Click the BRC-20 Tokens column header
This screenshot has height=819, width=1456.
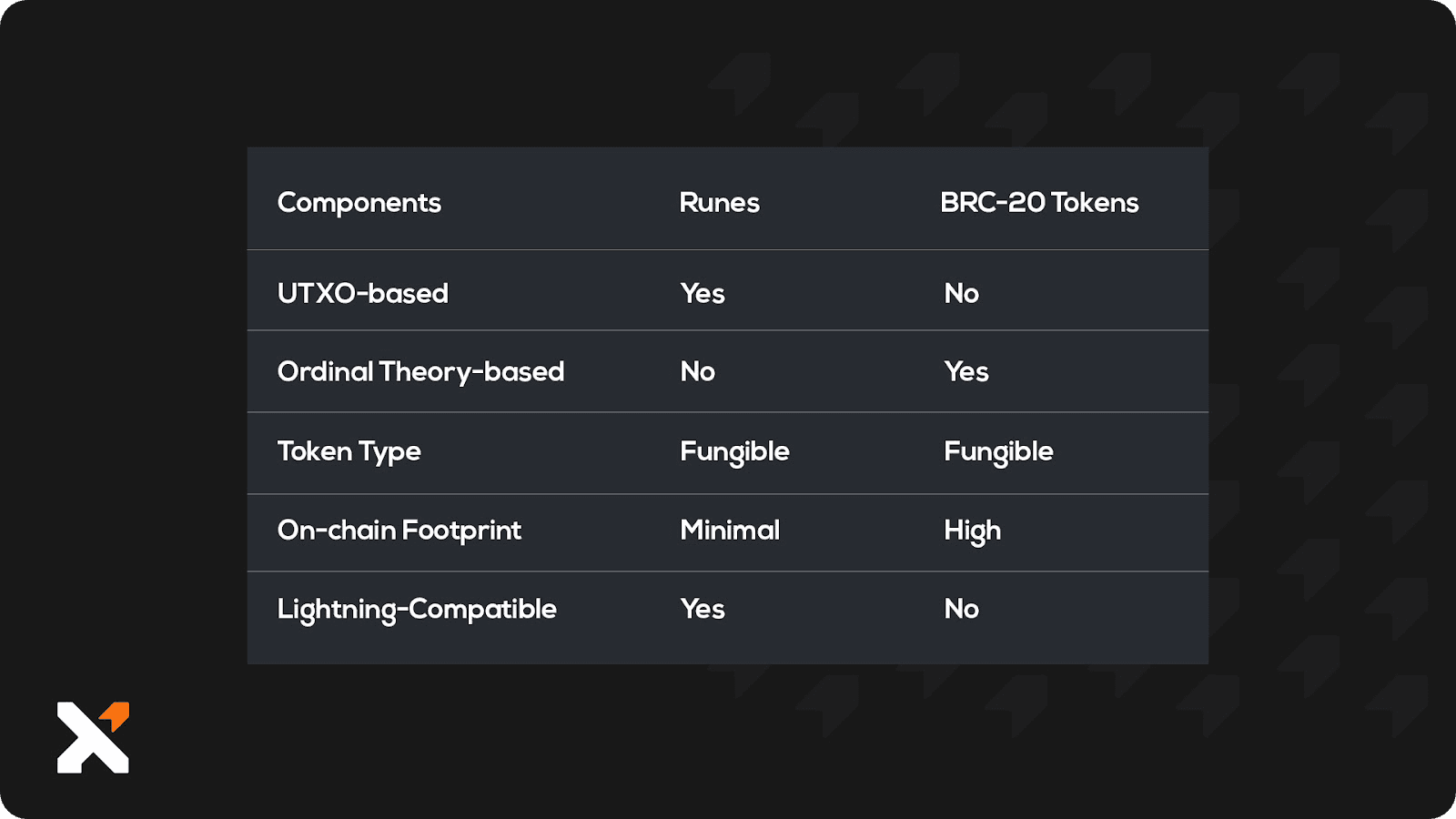click(x=1039, y=202)
